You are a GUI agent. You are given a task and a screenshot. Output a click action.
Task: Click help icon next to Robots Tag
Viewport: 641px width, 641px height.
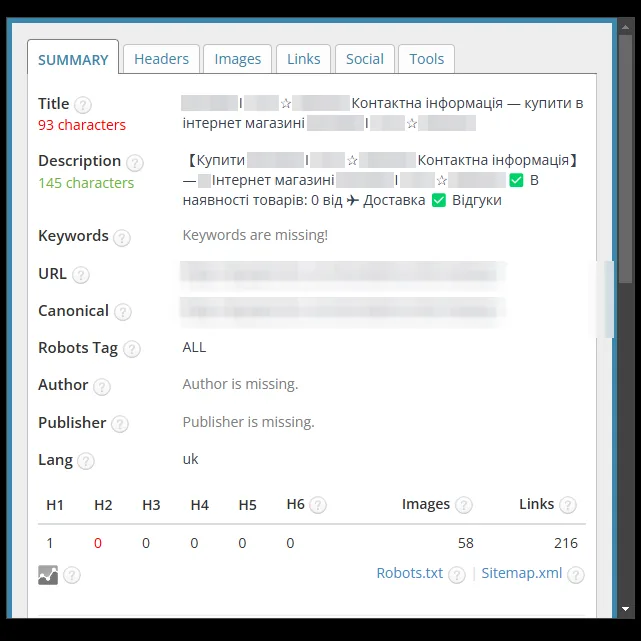[x=132, y=349]
